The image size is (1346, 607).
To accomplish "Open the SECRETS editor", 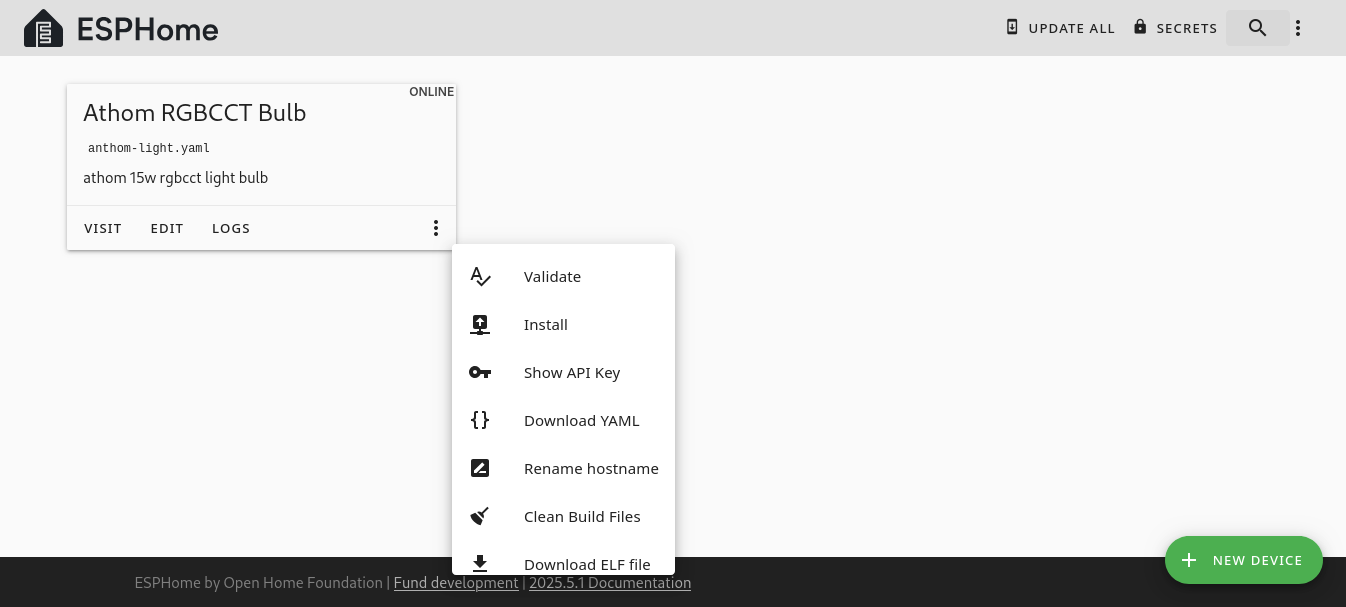I will click(1175, 28).
